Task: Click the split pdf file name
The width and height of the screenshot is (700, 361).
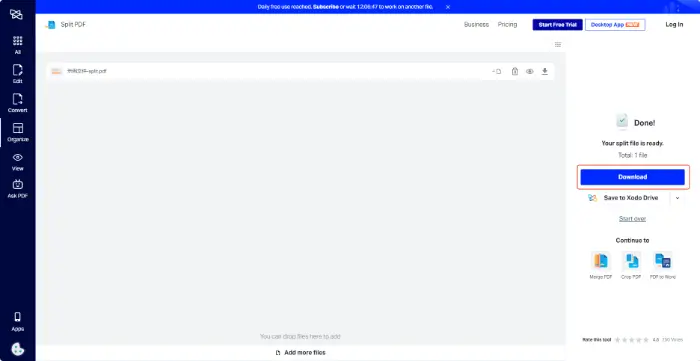Action: click(87, 71)
